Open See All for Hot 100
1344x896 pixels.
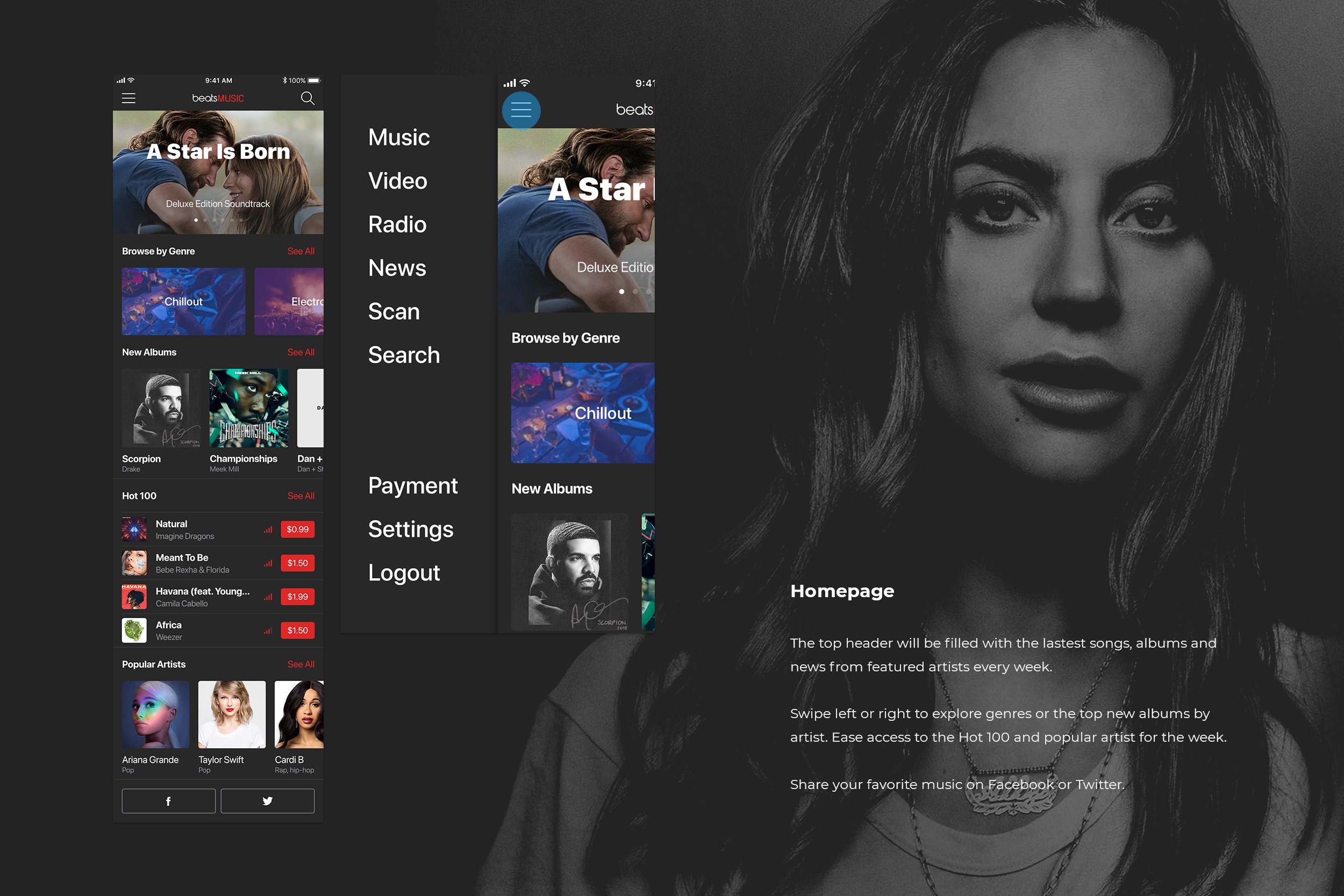(301, 496)
